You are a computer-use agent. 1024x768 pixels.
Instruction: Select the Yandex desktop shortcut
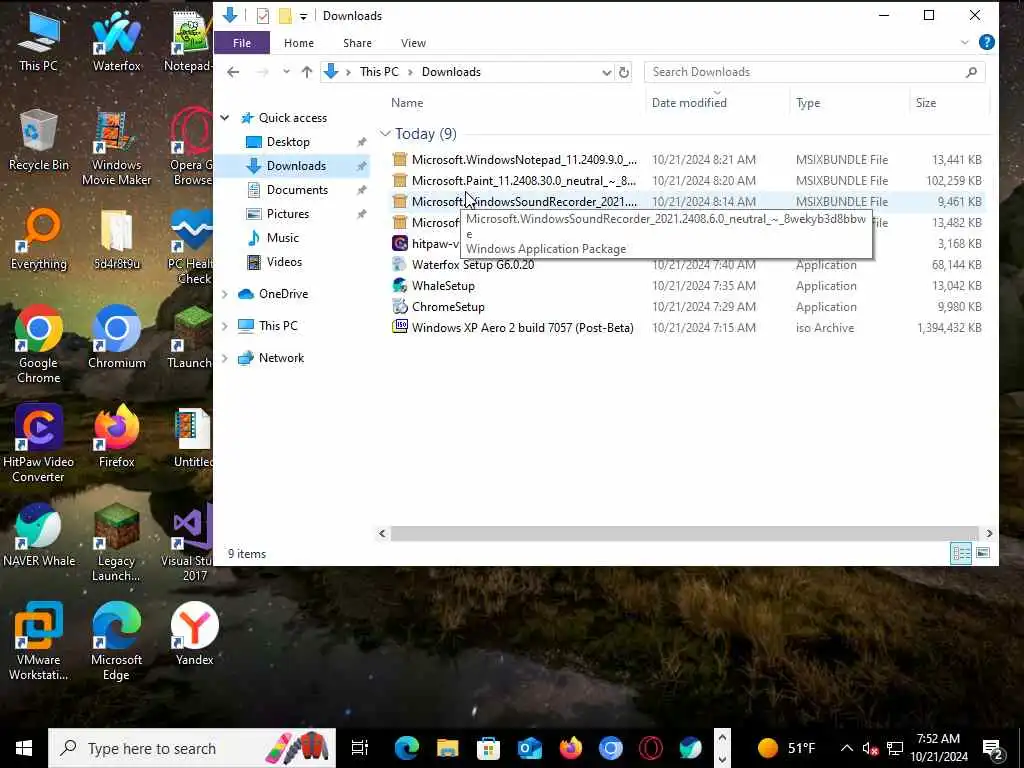tap(195, 634)
